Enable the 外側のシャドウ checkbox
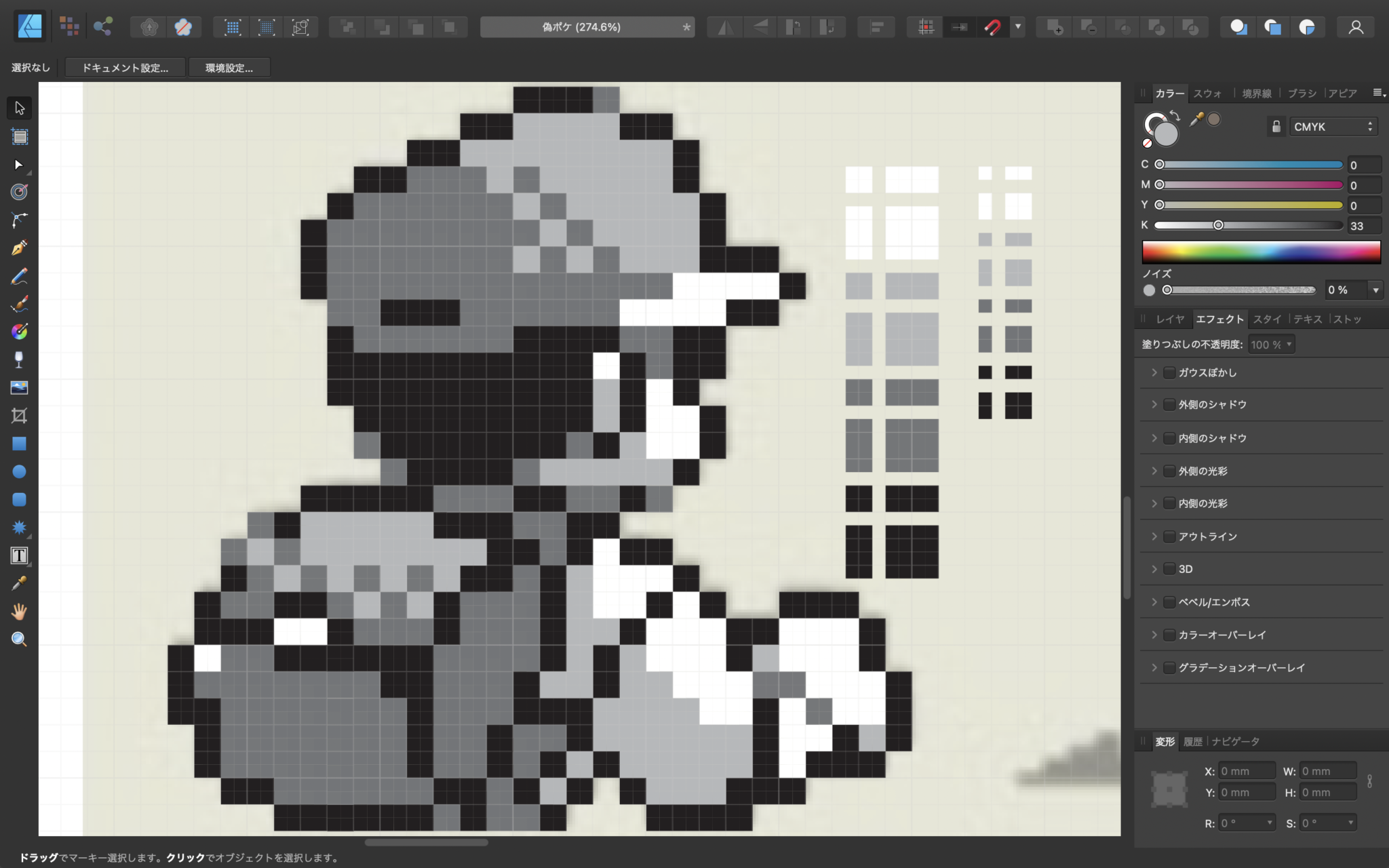This screenshot has width=1389, height=868. pyautogui.click(x=1169, y=404)
